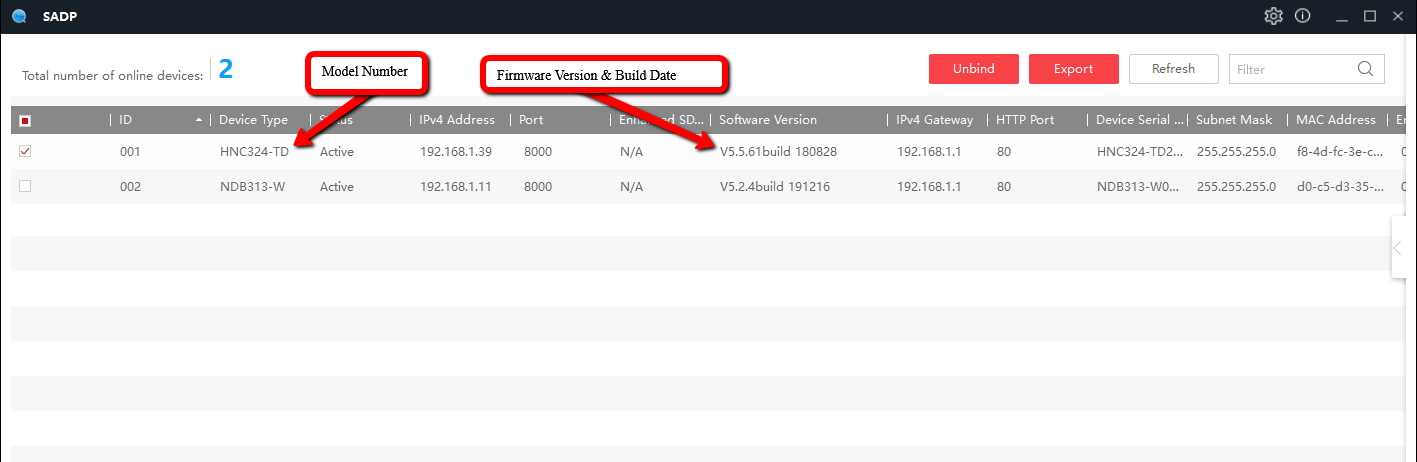Screen dimensions: 1417x462
Task: Sort by the IPv4 Address column header
Action: pyautogui.click(x=457, y=120)
